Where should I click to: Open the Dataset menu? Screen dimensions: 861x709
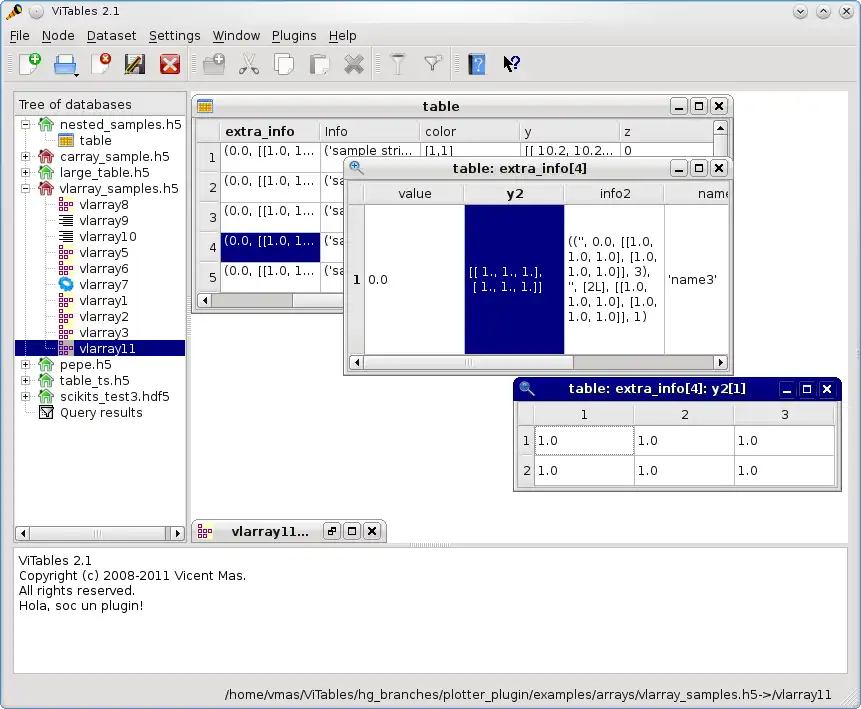click(x=111, y=35)
